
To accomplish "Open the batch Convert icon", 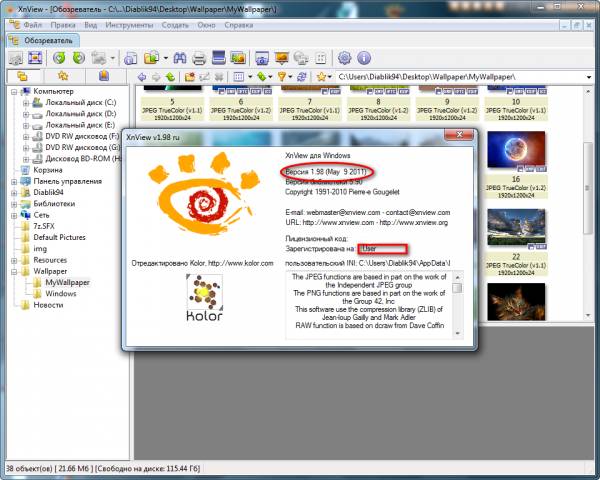I will point(238,58).
